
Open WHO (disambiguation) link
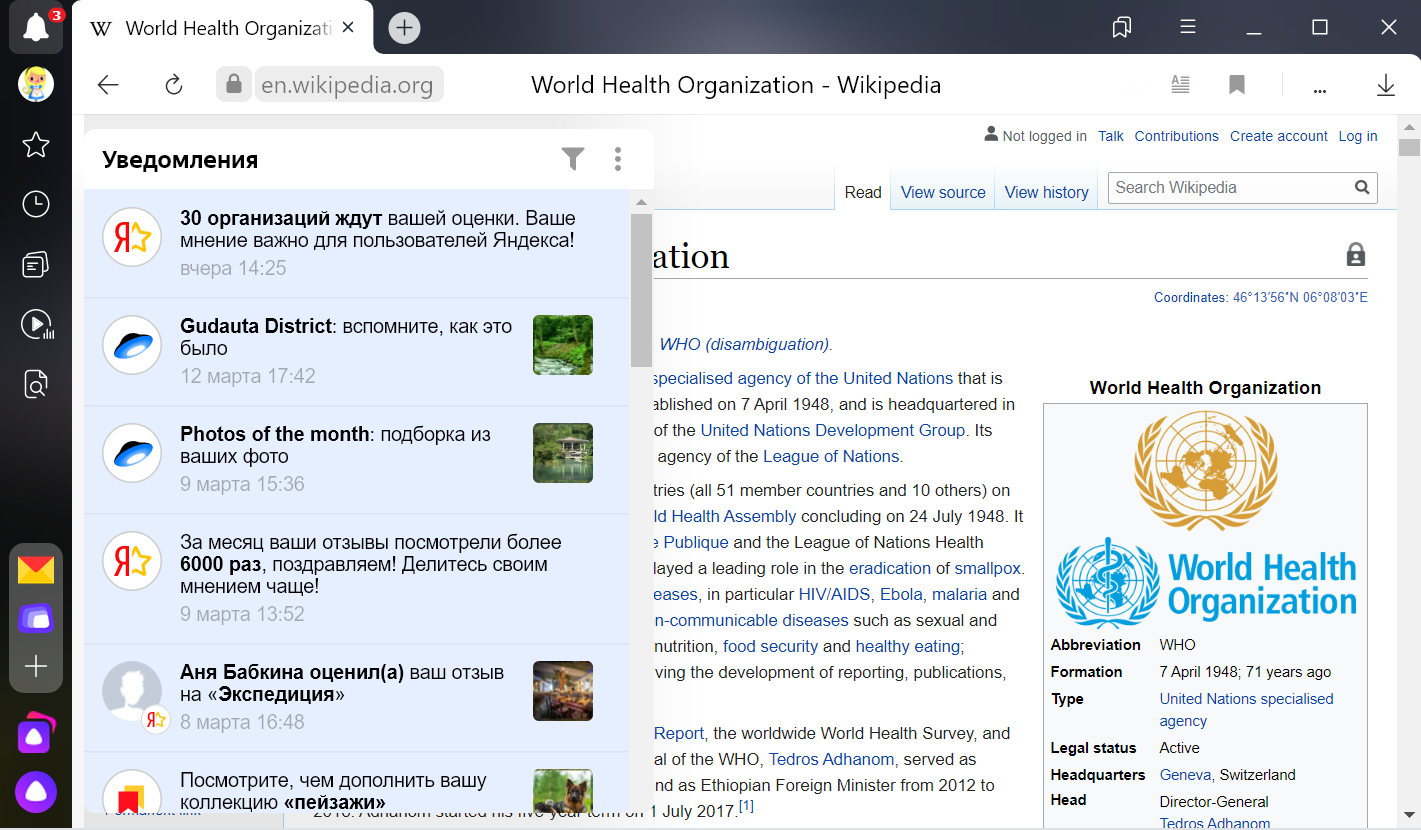click(745, 344)
